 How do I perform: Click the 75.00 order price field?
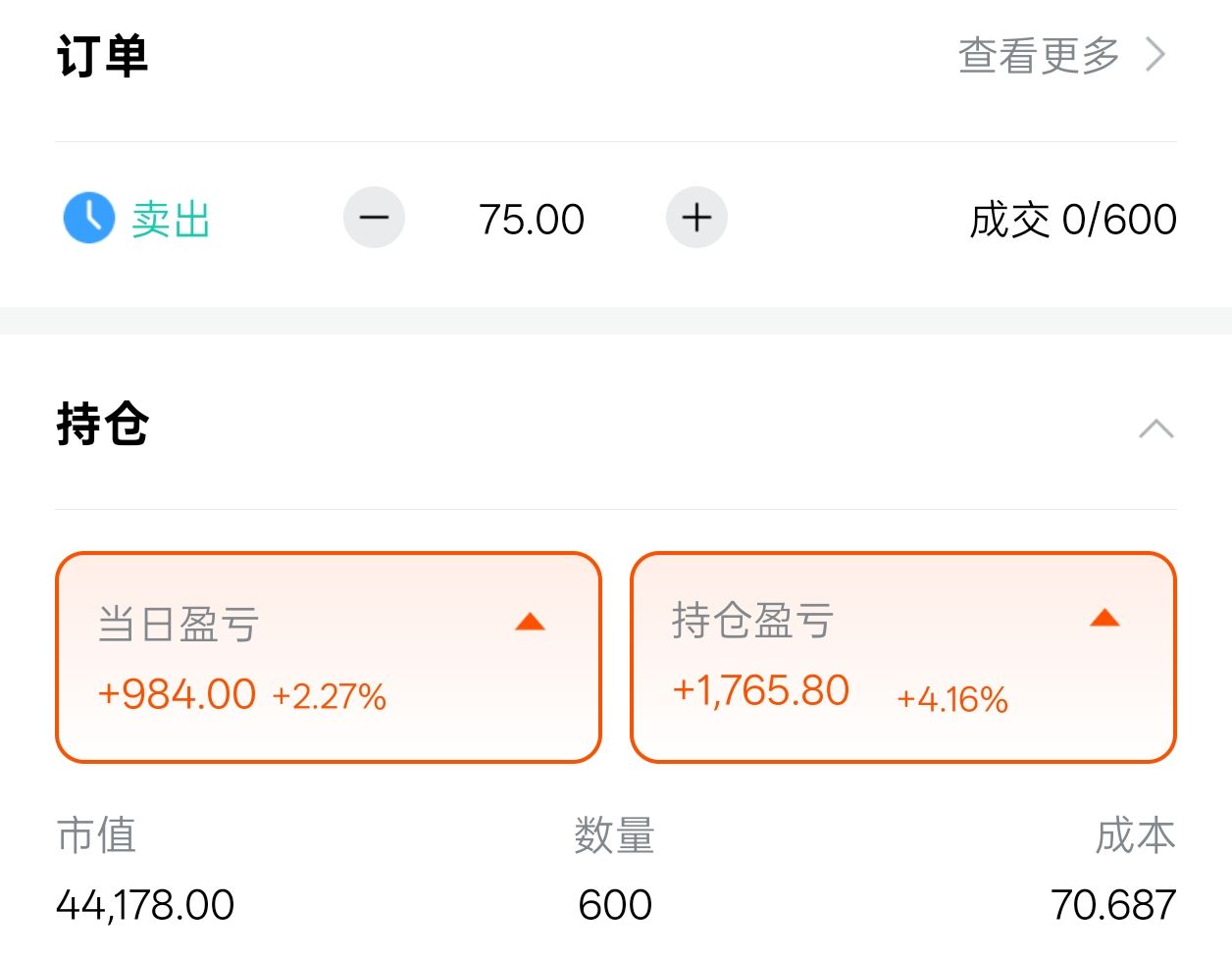(x=532, y=220)
